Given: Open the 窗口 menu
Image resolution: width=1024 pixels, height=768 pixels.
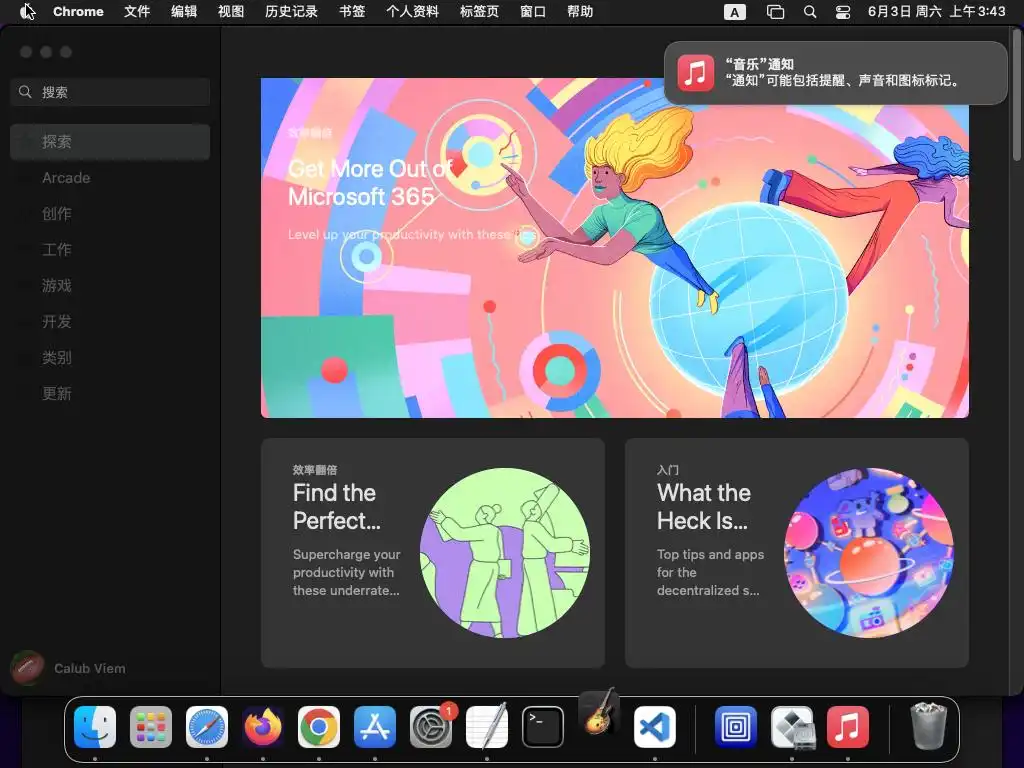Looking at the screenshot, I should pyautogui.click(x=533, y=12).
